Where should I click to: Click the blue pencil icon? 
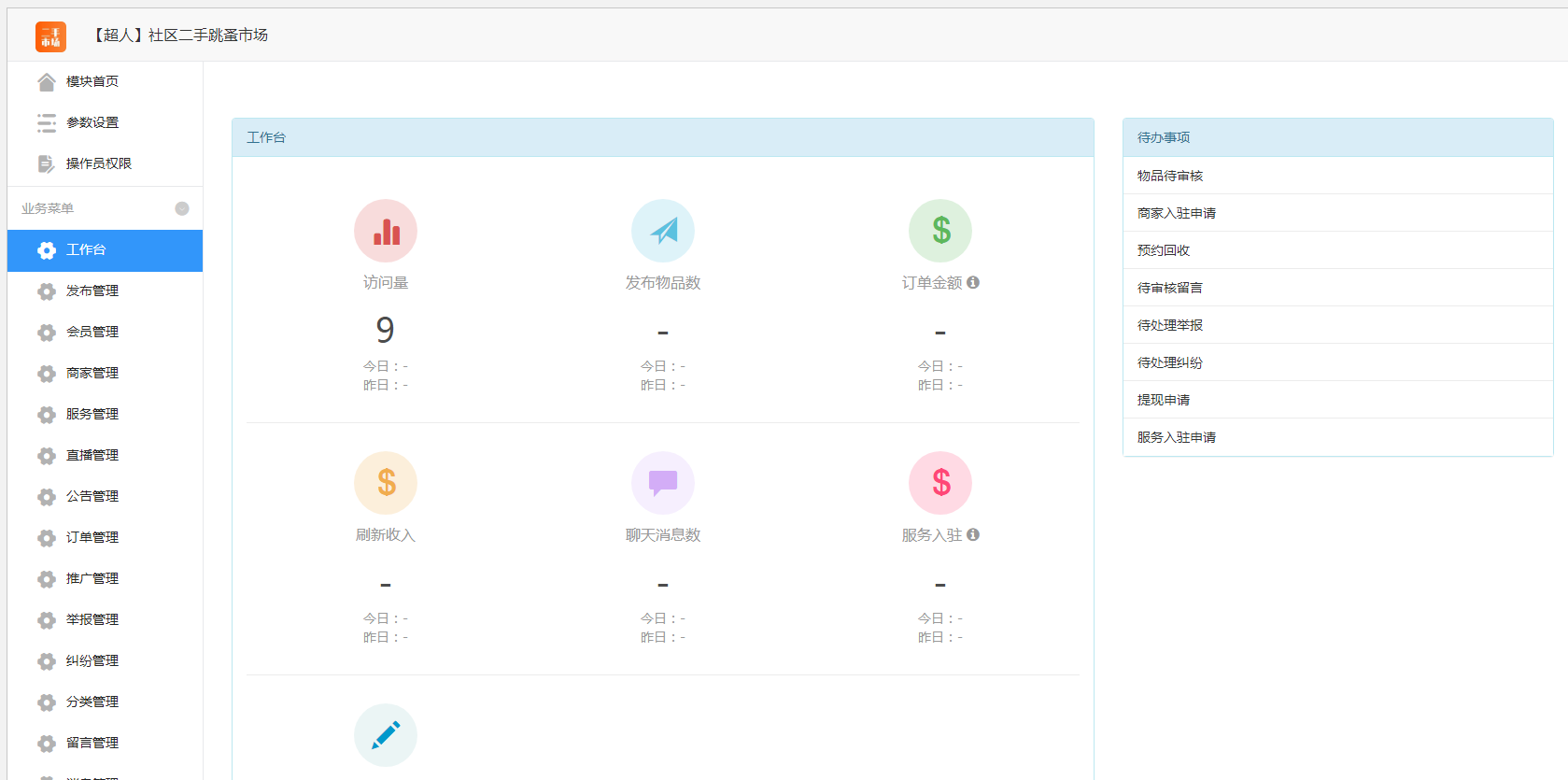pos(386,735)
